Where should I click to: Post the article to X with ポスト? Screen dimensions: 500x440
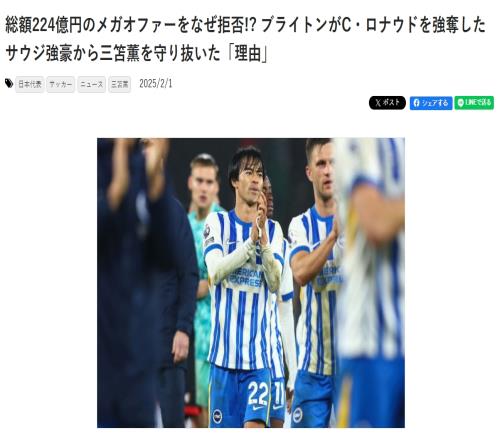click(387, 103)
